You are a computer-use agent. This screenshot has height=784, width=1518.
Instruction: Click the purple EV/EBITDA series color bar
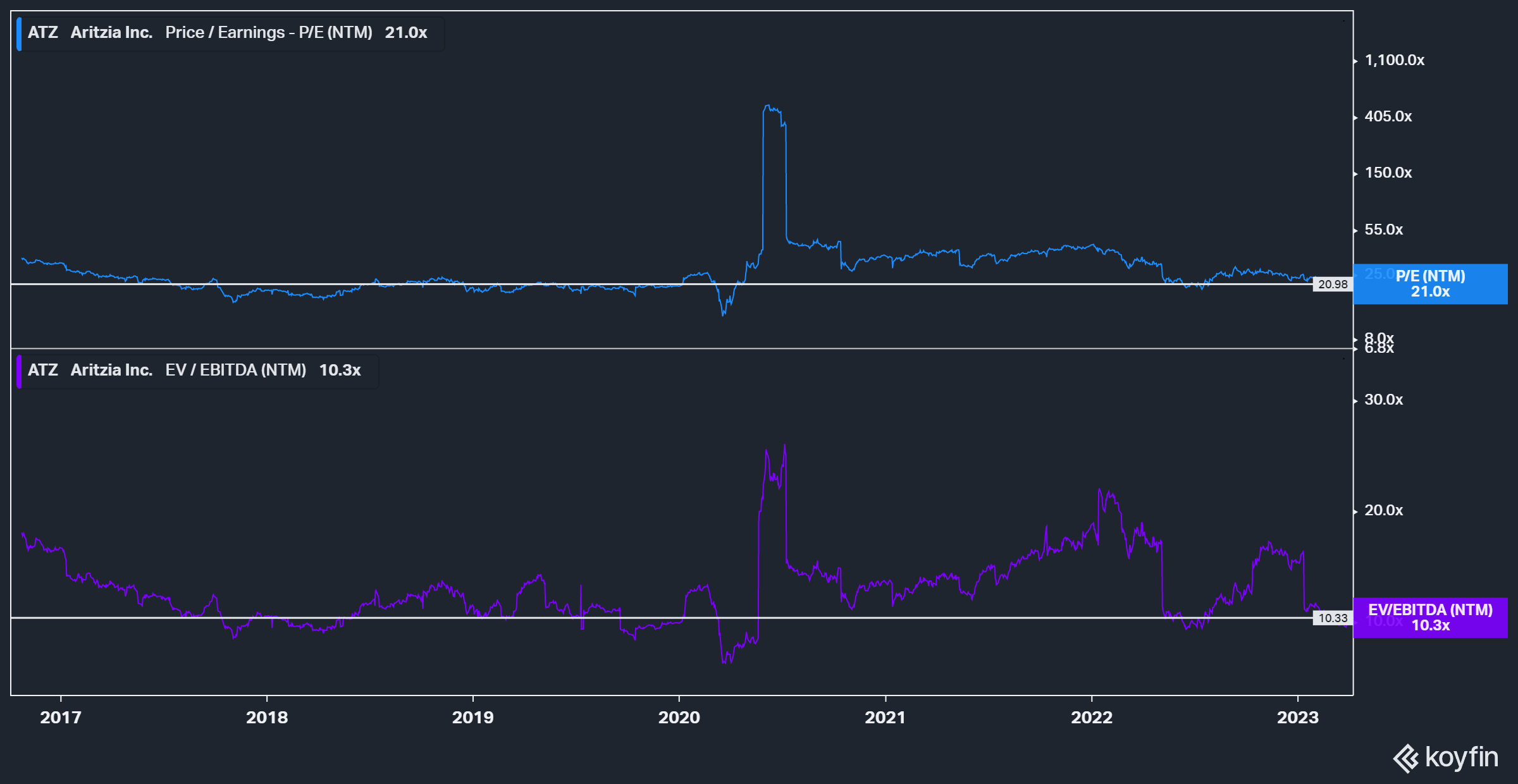(x=19, y=371)
